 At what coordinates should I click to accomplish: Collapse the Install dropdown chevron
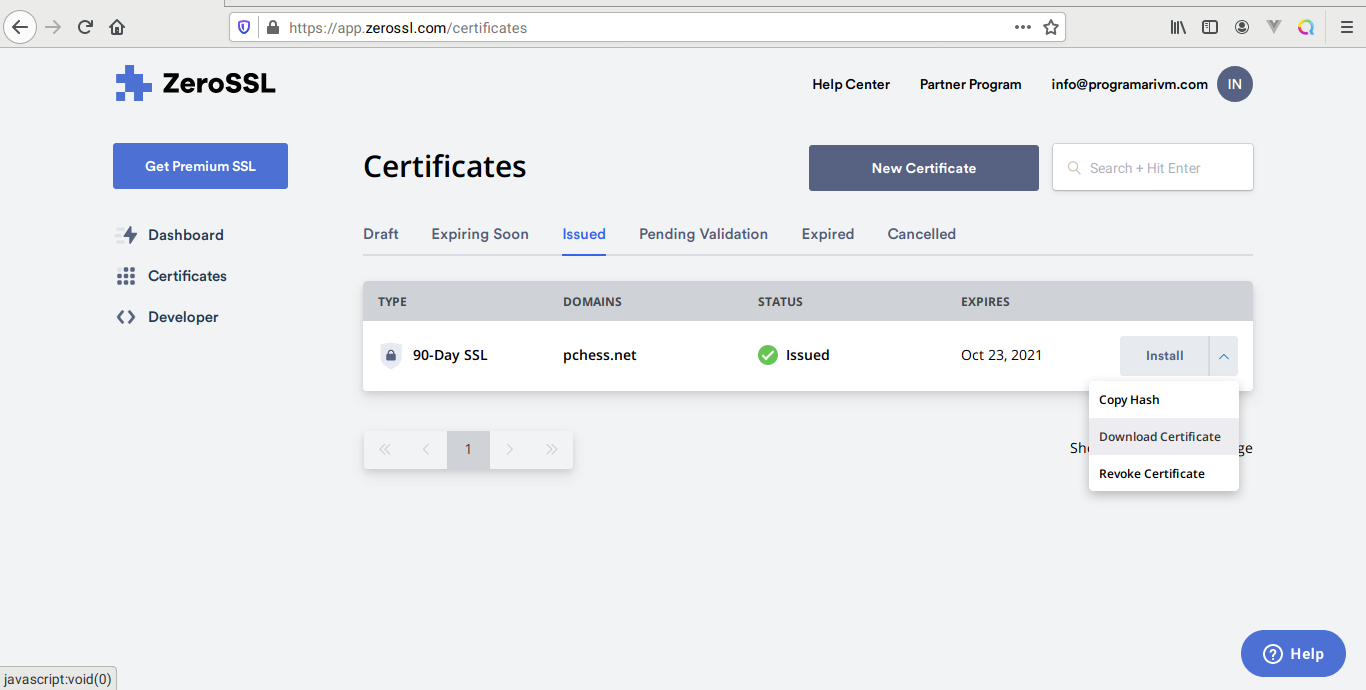pyautogui.click(x=1224, y=356)
